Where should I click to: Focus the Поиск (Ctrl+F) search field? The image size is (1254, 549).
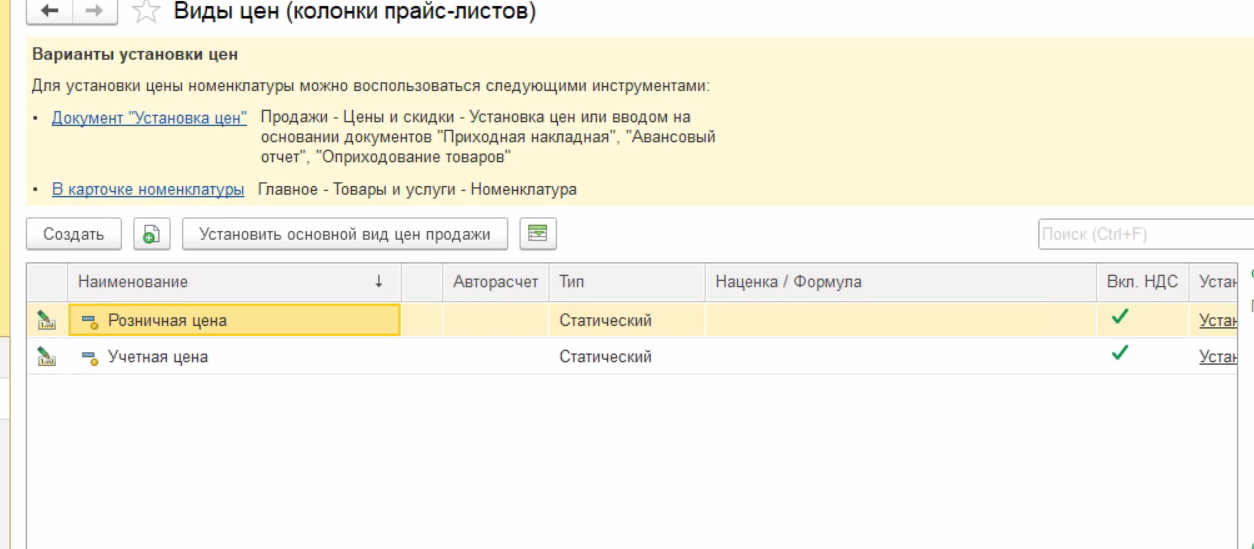1144,234
